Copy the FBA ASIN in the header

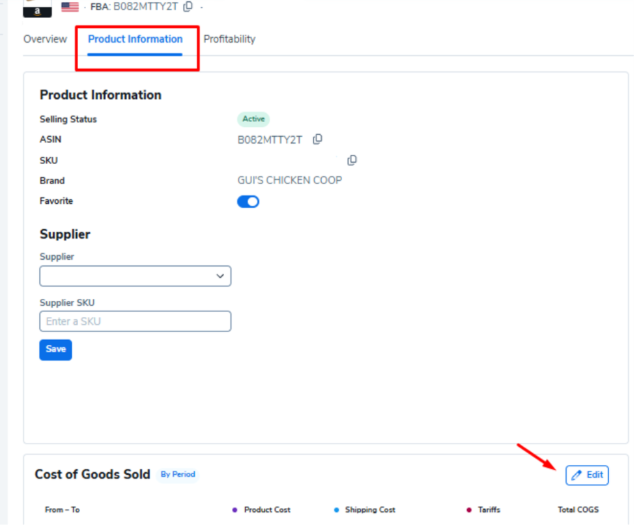(x=188, y=6)
